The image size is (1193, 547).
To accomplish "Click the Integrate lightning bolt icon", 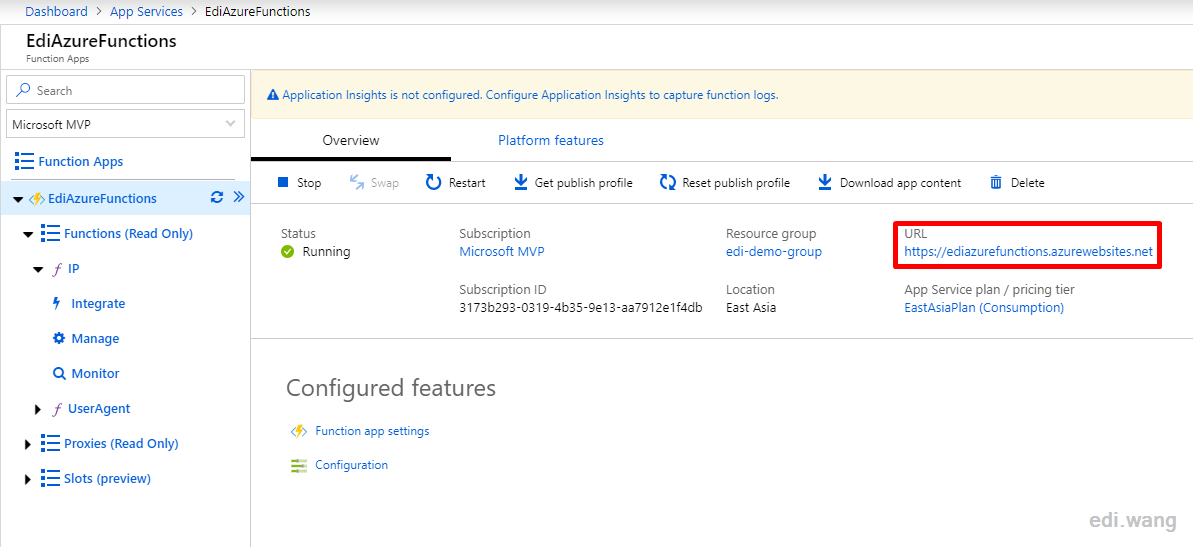I will pos(56,304).
